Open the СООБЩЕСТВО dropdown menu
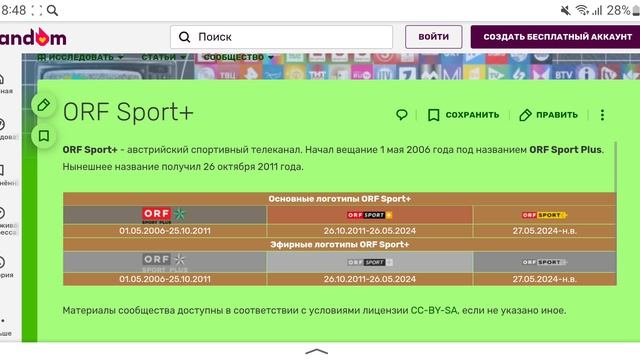This screenshot has height=360, width=640. click(x=238, y=58)
